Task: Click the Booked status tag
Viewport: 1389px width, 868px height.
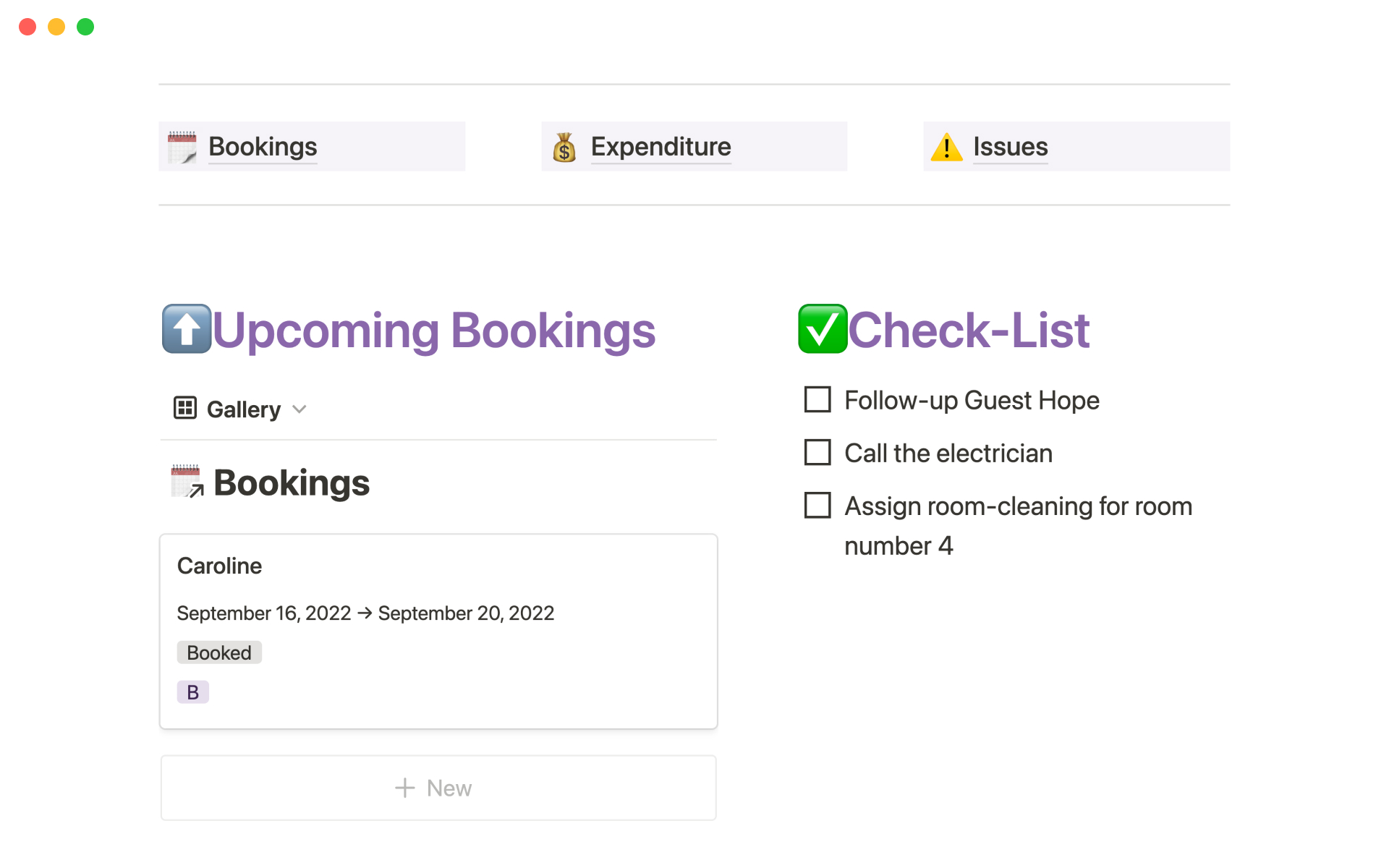Action: (219, 652)
